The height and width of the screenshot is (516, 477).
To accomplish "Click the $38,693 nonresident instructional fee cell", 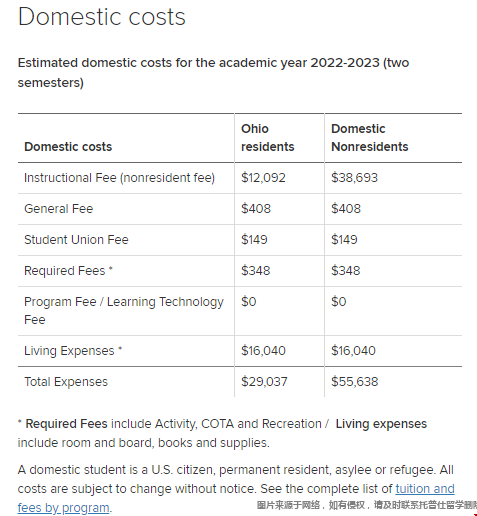I will coord(354,178).
